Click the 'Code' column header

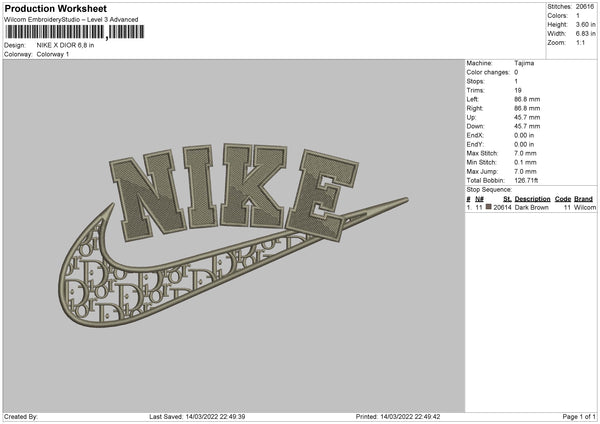(x=562, y=199)
